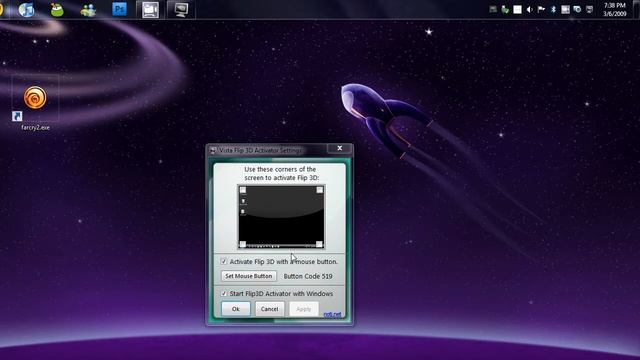Click the Set Mouse Button button

(x=249, y=276)
